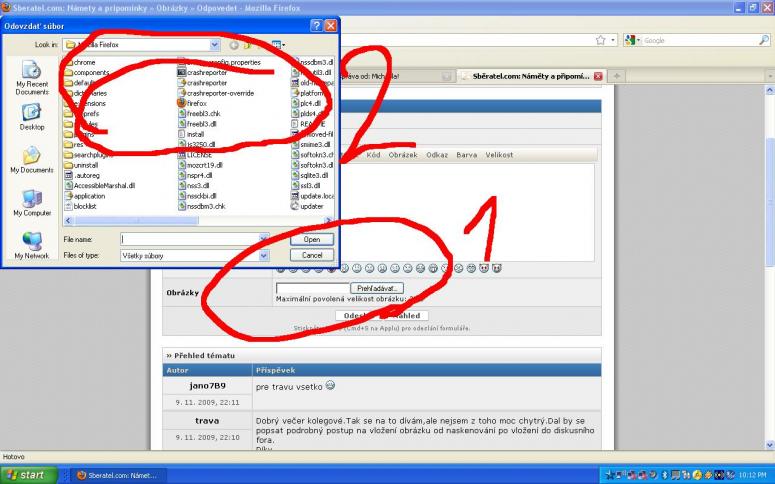Open the list-all-tabs dropdown in Firefox

tap(770, 76)
